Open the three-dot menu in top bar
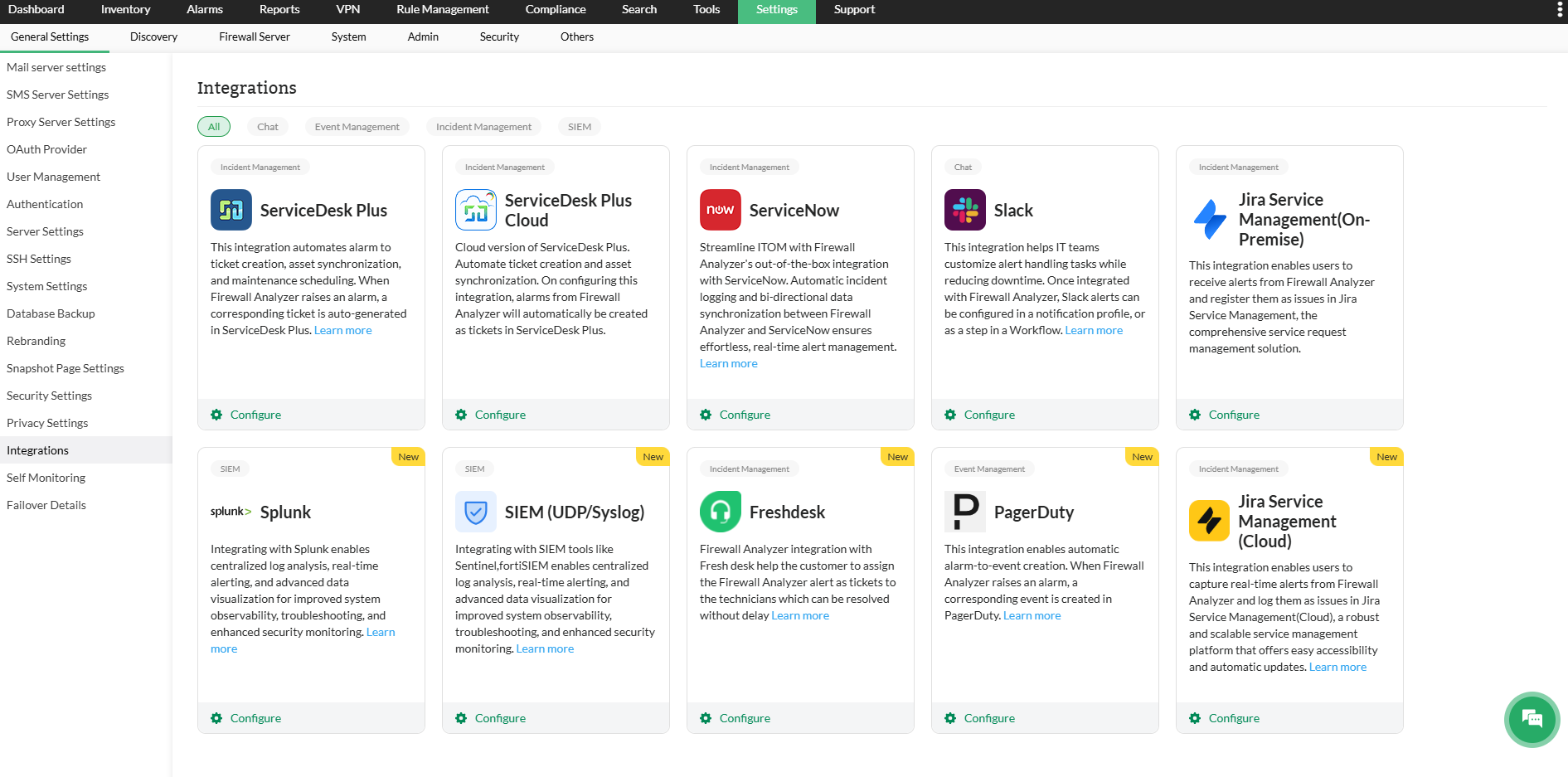Image resolution: width=1568 pixels, height=777 pixels. (x=1560, y=10)
